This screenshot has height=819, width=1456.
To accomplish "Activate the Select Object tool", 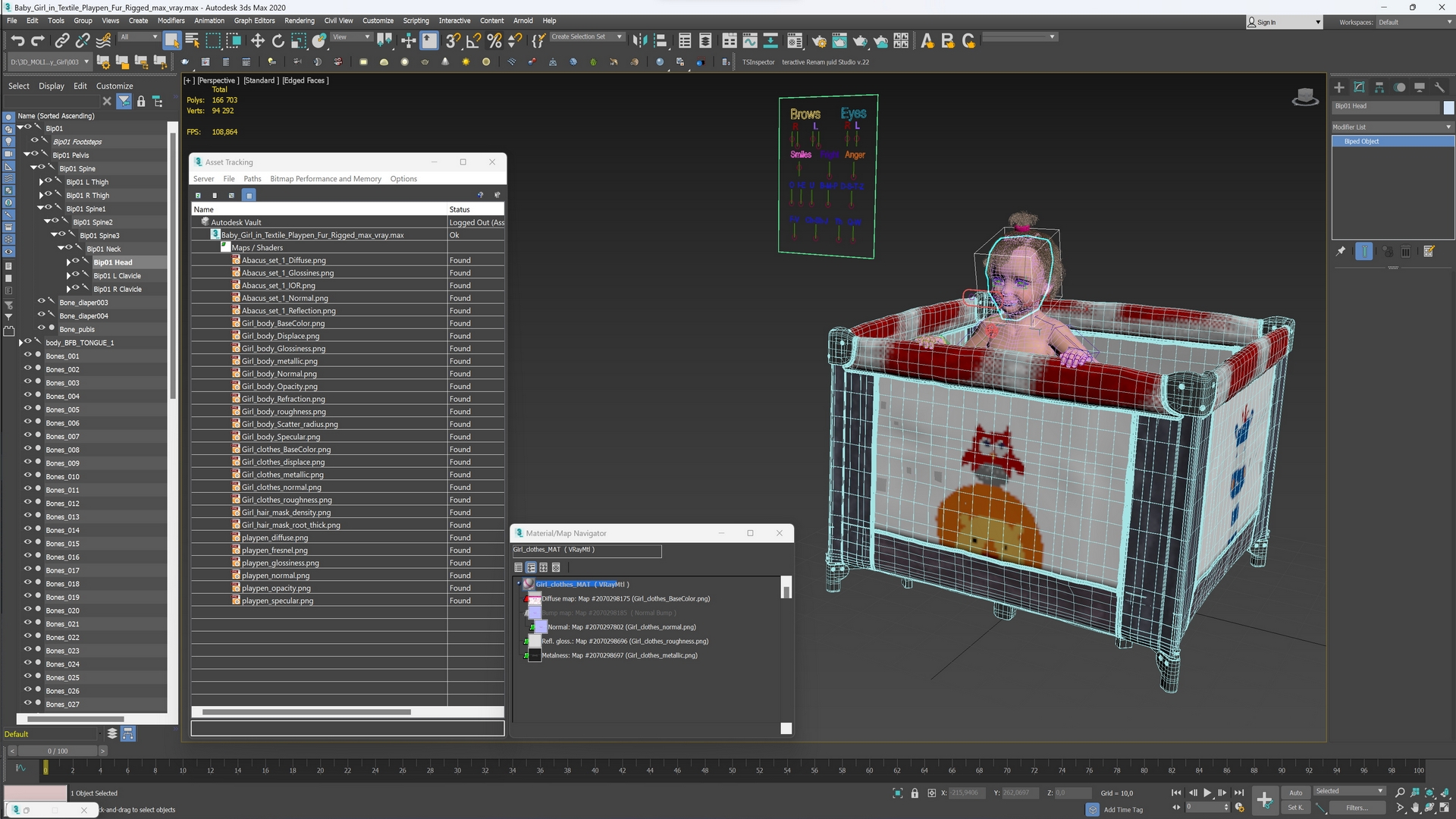I will (x=171, y=41).
